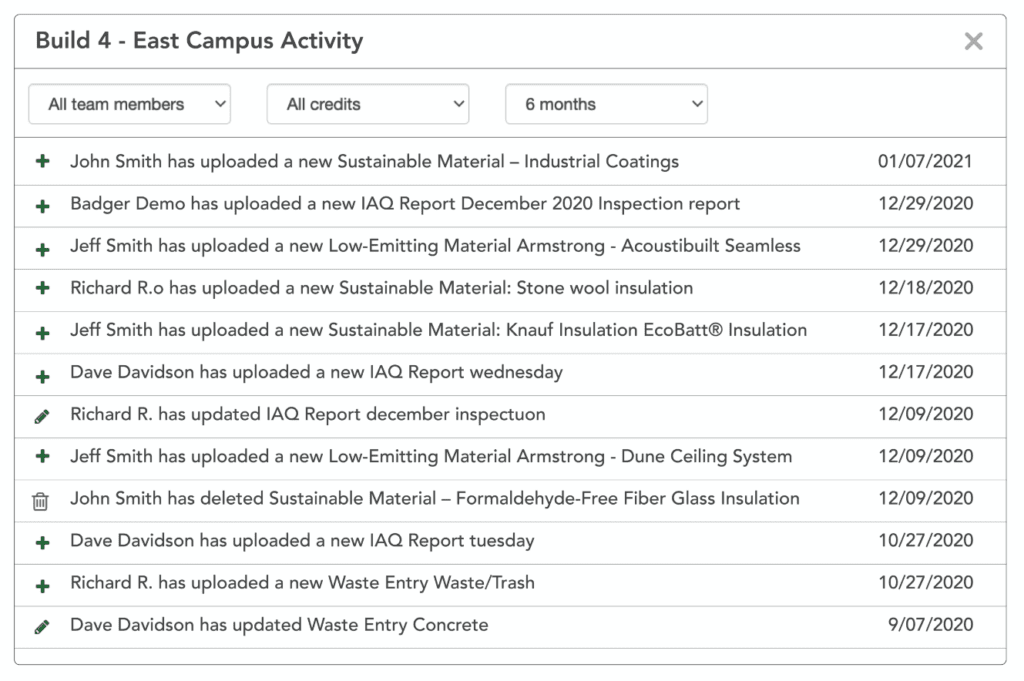
Task: Expand the All credits filter dropdown
Action: pos(367,104)
